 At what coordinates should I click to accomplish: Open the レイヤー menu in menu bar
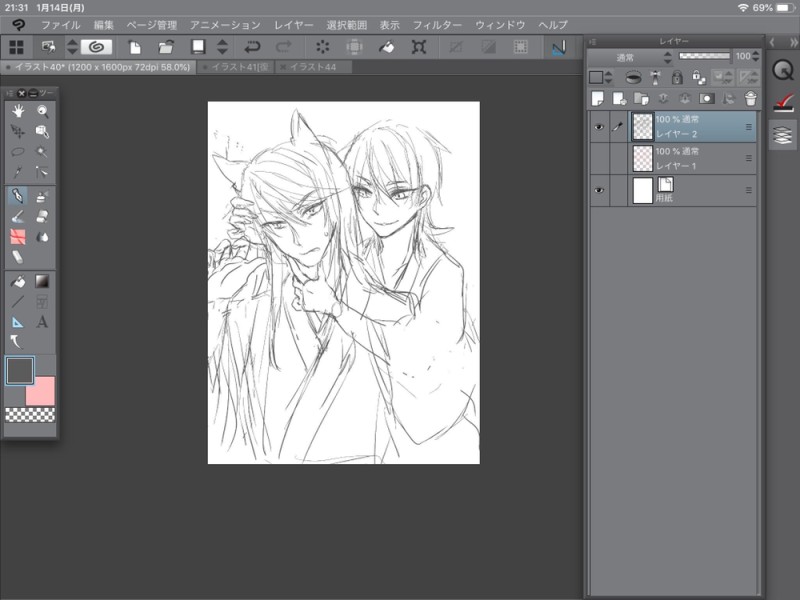pos(294,24)
